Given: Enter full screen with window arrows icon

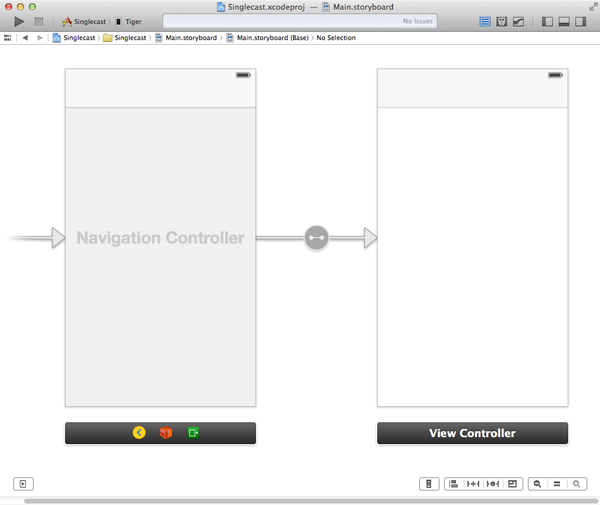Looking at the screenshot, I should [x=593, y=7].
